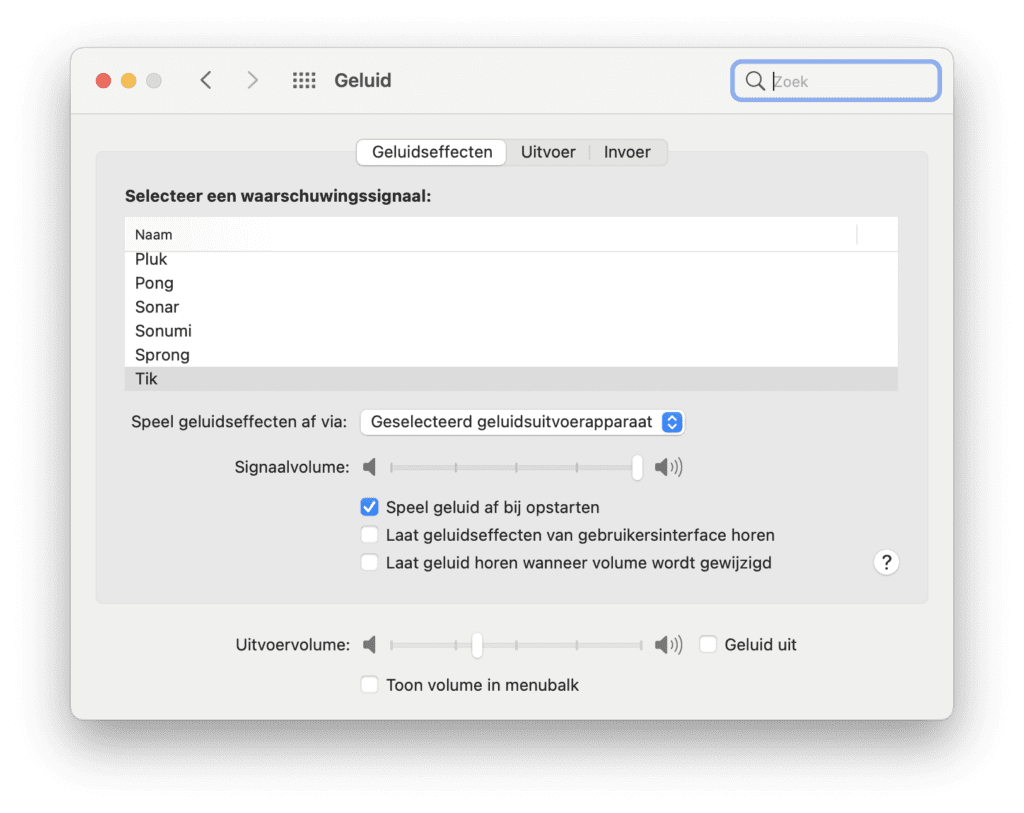This screenshot has height=813, width=1024.
Task: Enable Laat geluid horen wanneer volume wordt gewijzigd
Action: click(370, 562)
